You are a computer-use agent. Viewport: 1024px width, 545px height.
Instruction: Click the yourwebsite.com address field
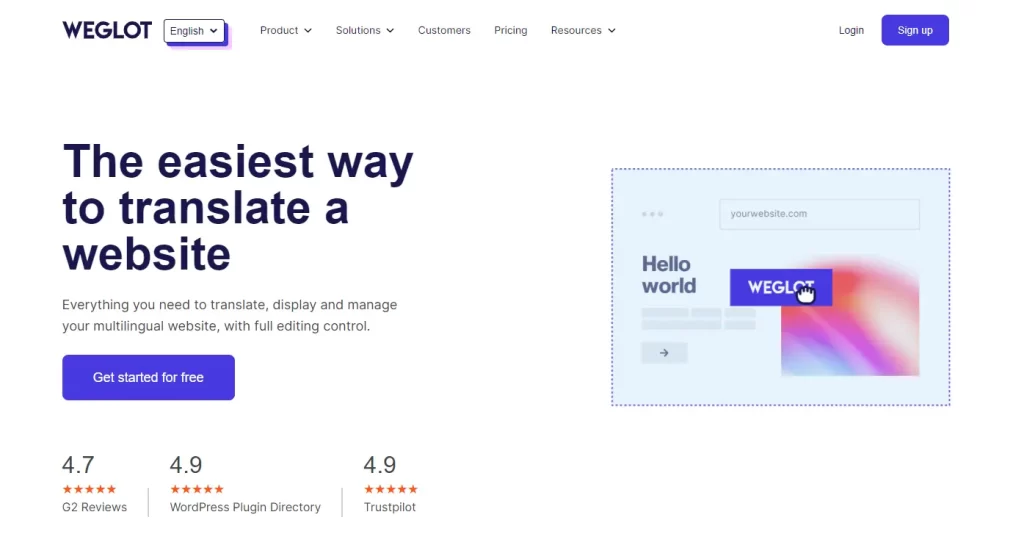pos(820,214)
